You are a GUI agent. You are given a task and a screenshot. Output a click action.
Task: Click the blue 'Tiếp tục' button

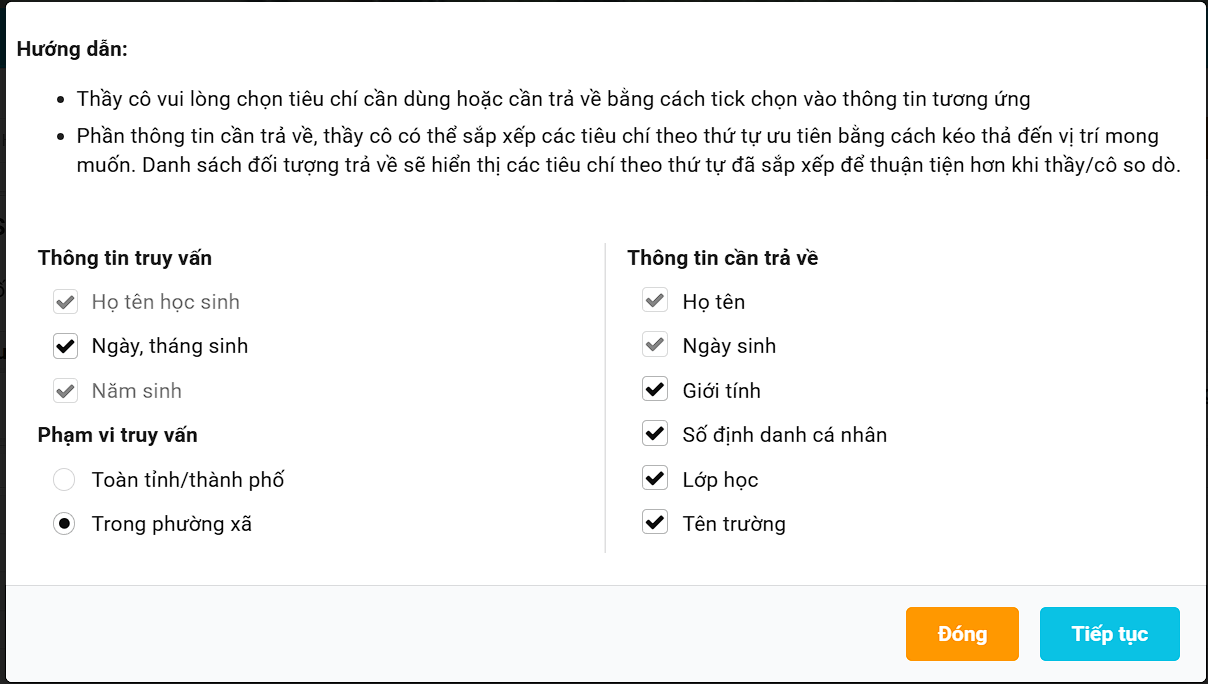coord(1109,634)
